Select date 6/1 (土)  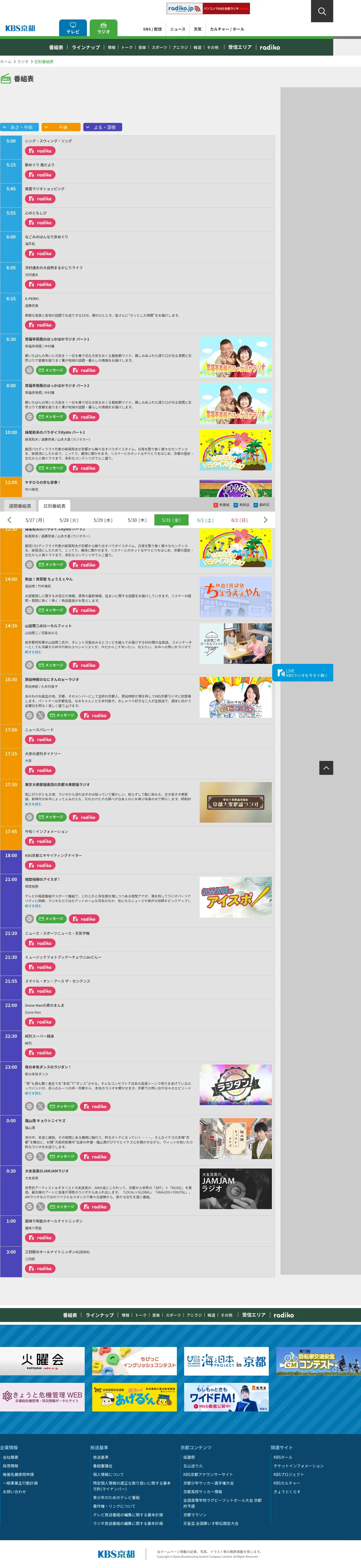click(205, 520)
